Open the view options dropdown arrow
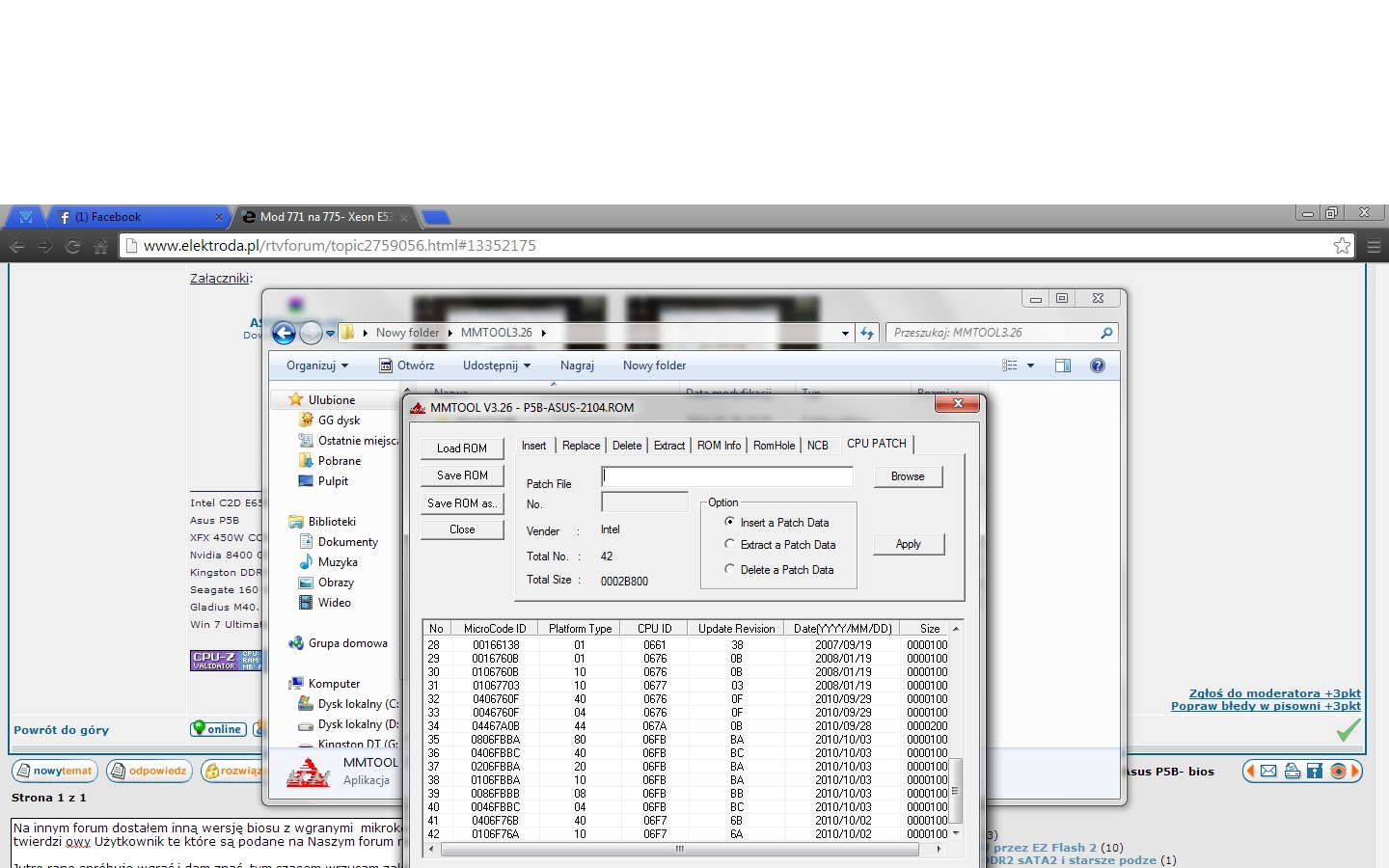 pos(1030,366)
